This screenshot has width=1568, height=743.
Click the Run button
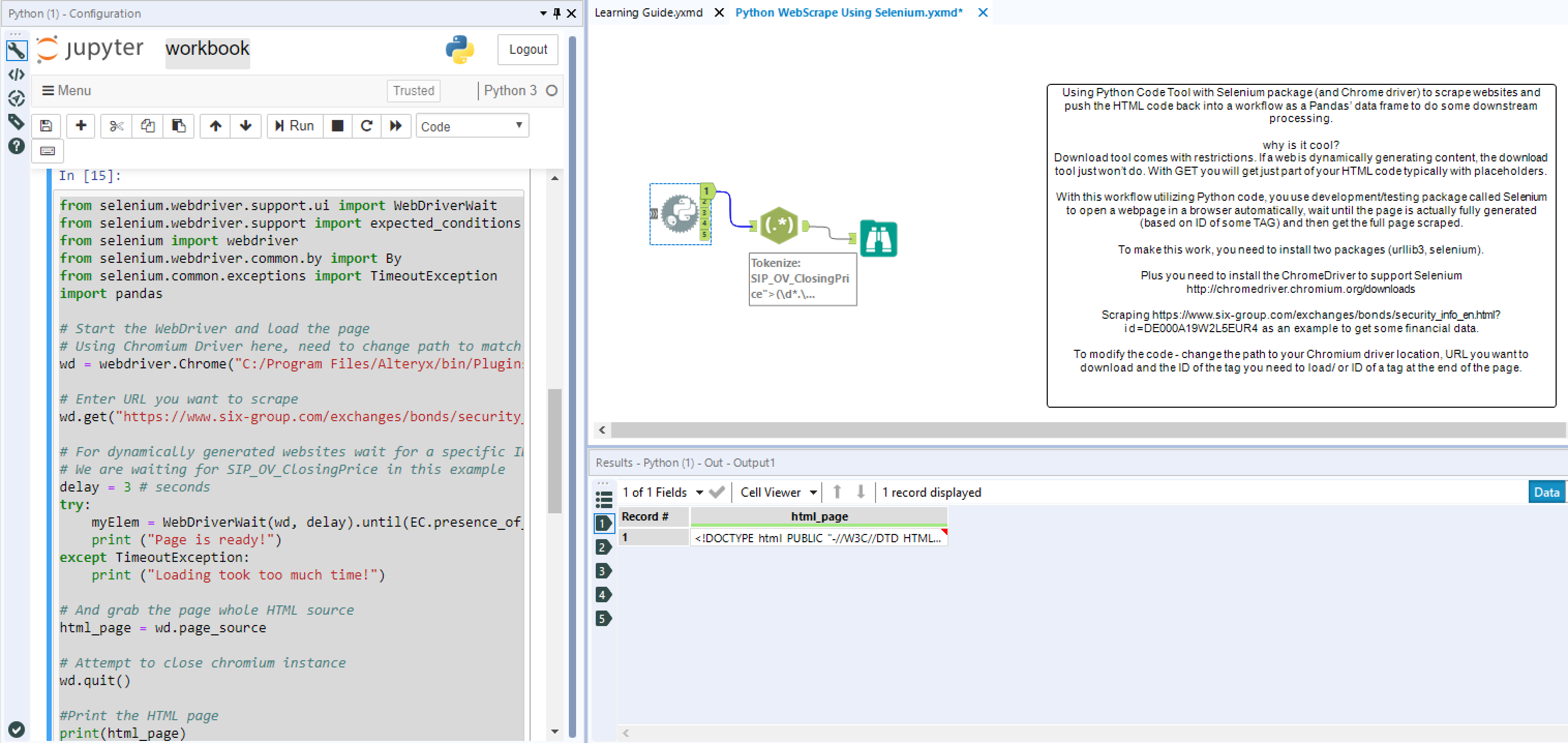295,126
